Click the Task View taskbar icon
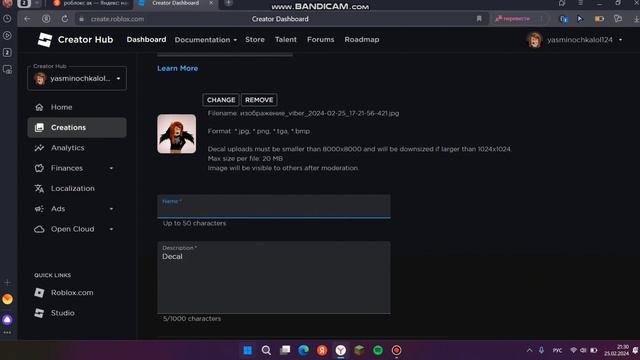640x360 pixels. [x=285, y=350]
